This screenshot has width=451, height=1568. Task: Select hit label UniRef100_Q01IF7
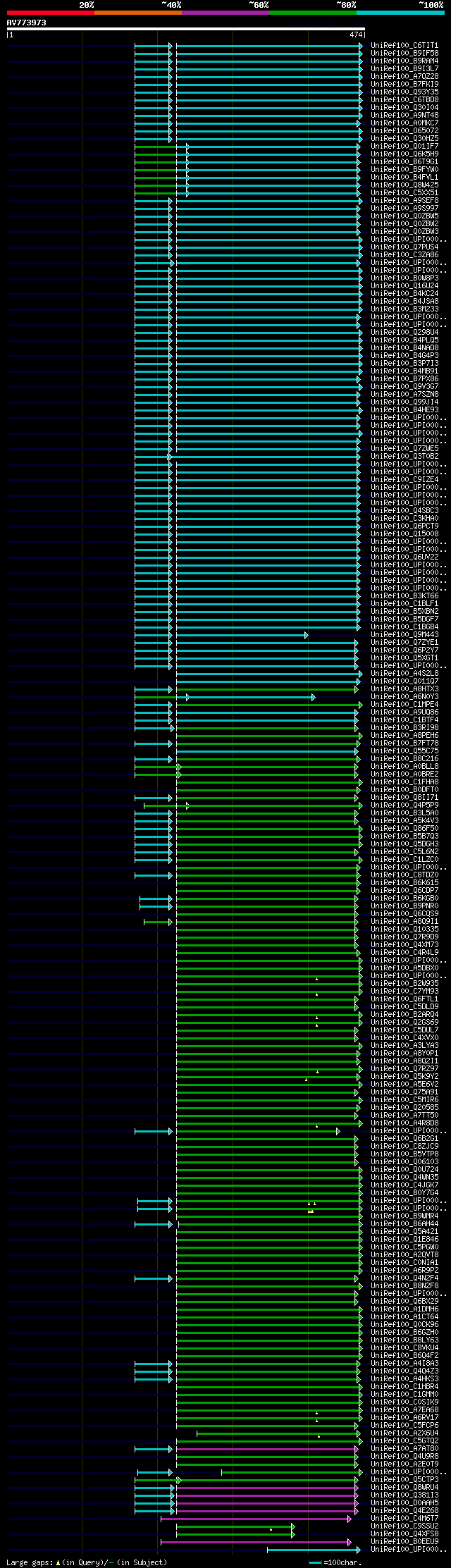point(404,147)
